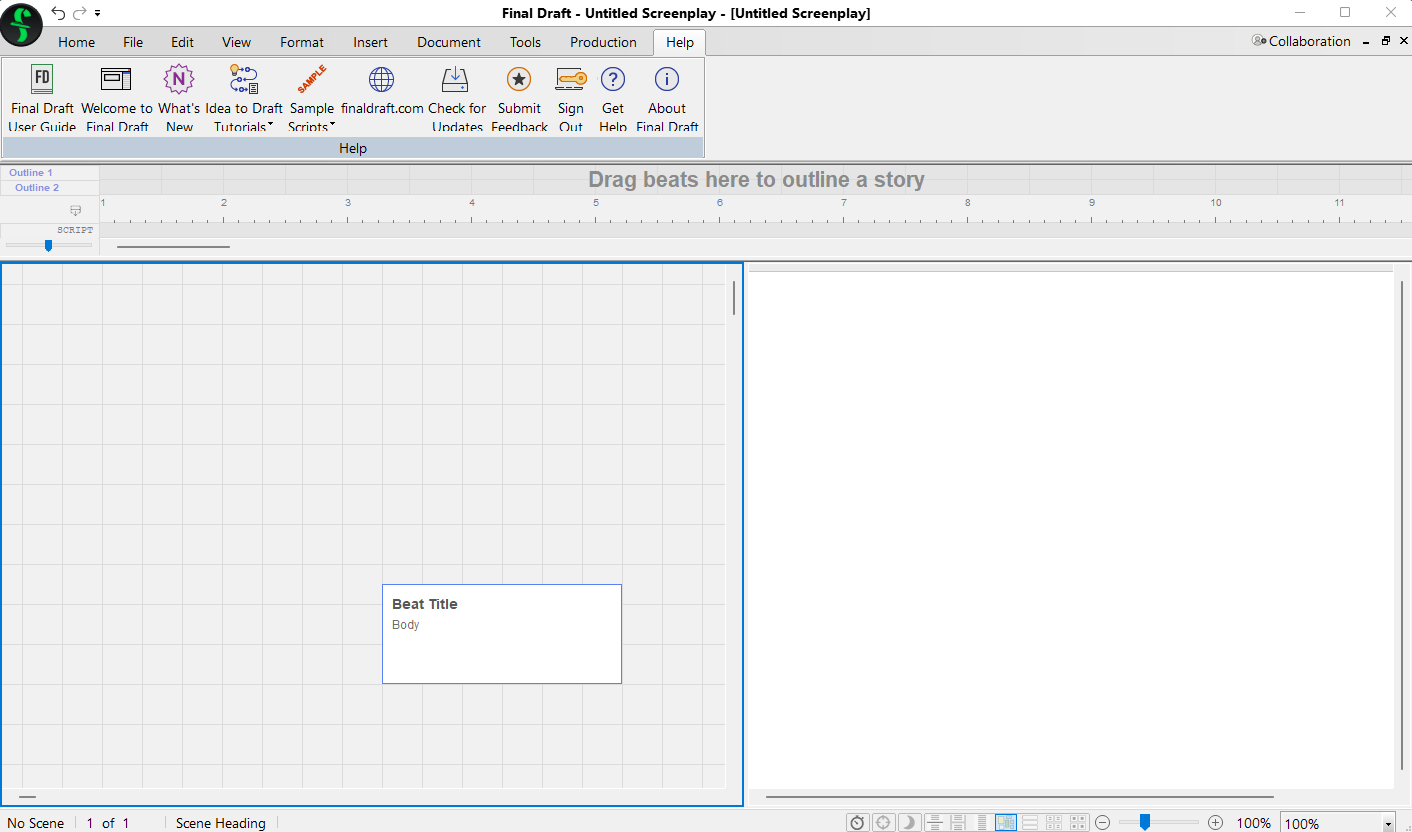Toggle night mode moon icon
The width and height of the screenshot is (1412, 832).
[x=909, y=822]
